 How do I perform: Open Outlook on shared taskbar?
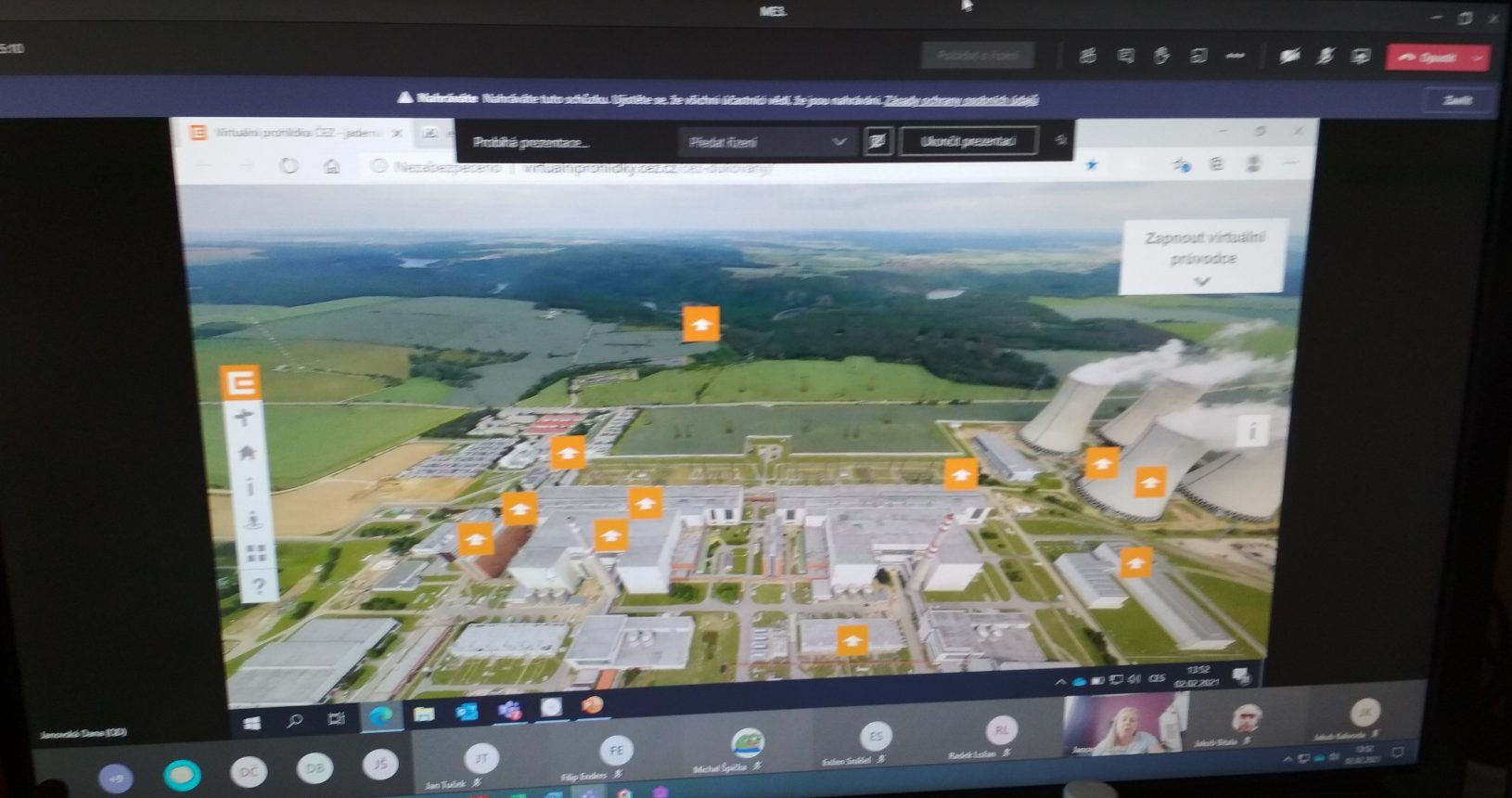(466, 713)
